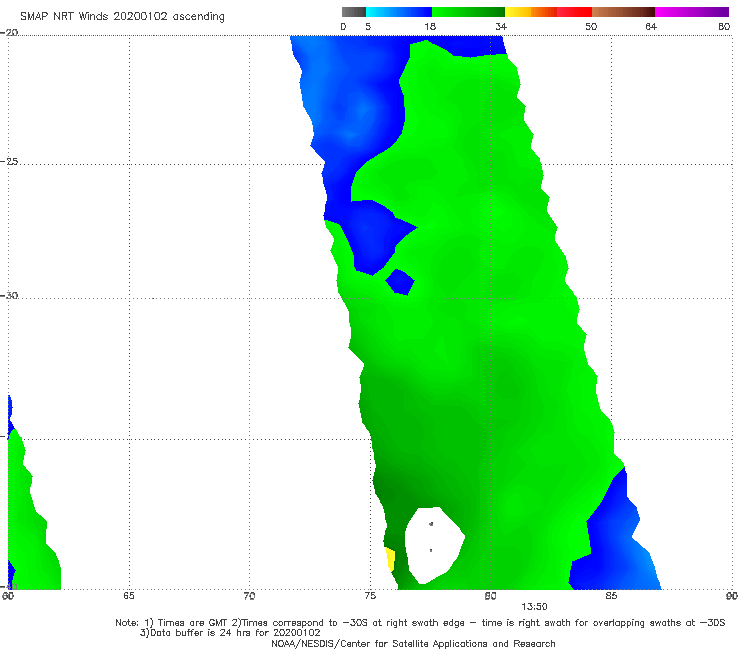This screenshot has height=650, width=740.
Task: Click the 'Note: 1) Times are GMT' line
Action: [420, 623]
